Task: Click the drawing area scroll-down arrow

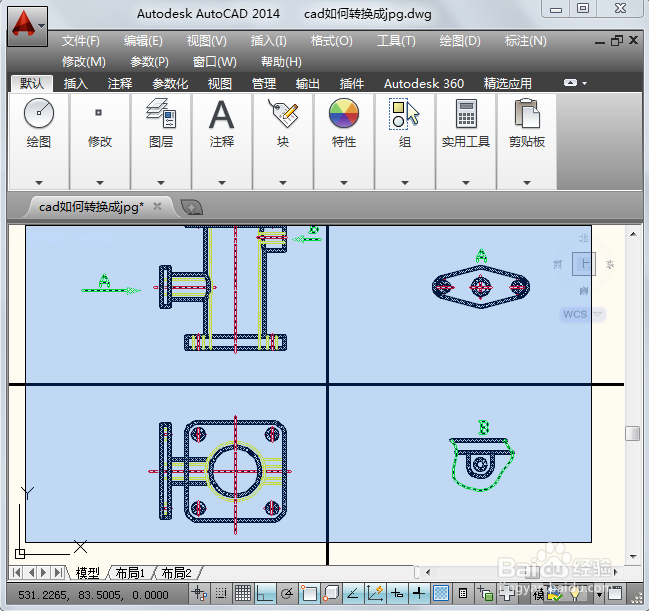Action: point(633,557)
